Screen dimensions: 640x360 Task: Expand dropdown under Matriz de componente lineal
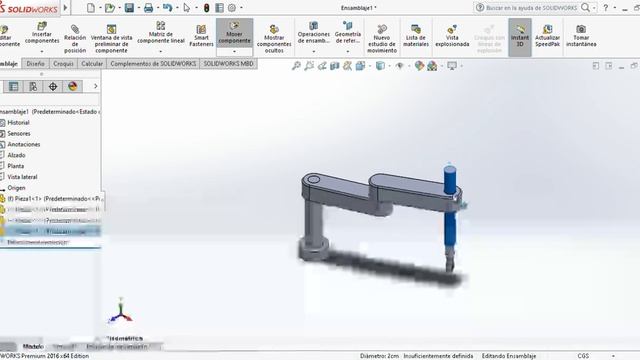tap(161, 51)
